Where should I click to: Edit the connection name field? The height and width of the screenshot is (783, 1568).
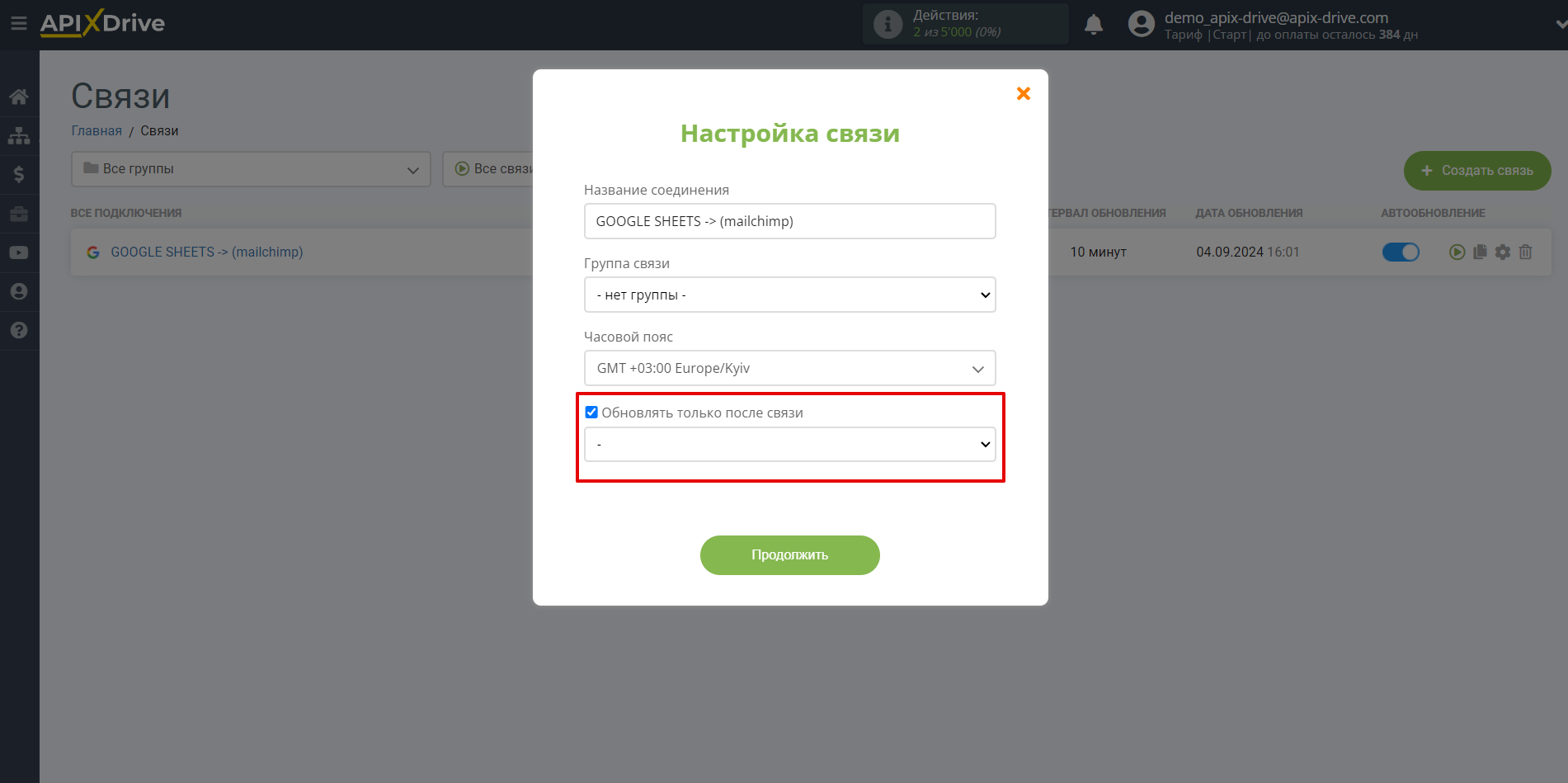(x=790, y=221)
